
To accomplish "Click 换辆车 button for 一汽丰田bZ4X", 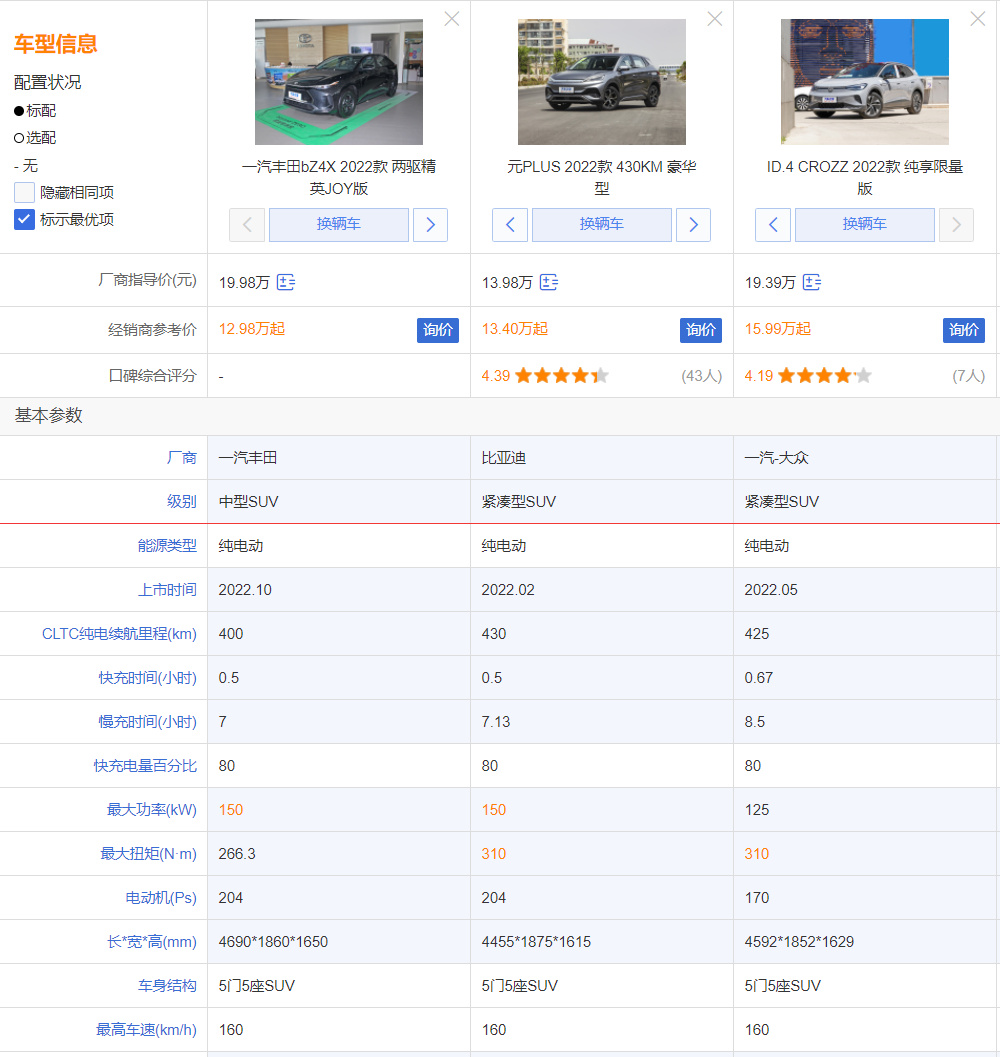I will [x=339, y=224].
